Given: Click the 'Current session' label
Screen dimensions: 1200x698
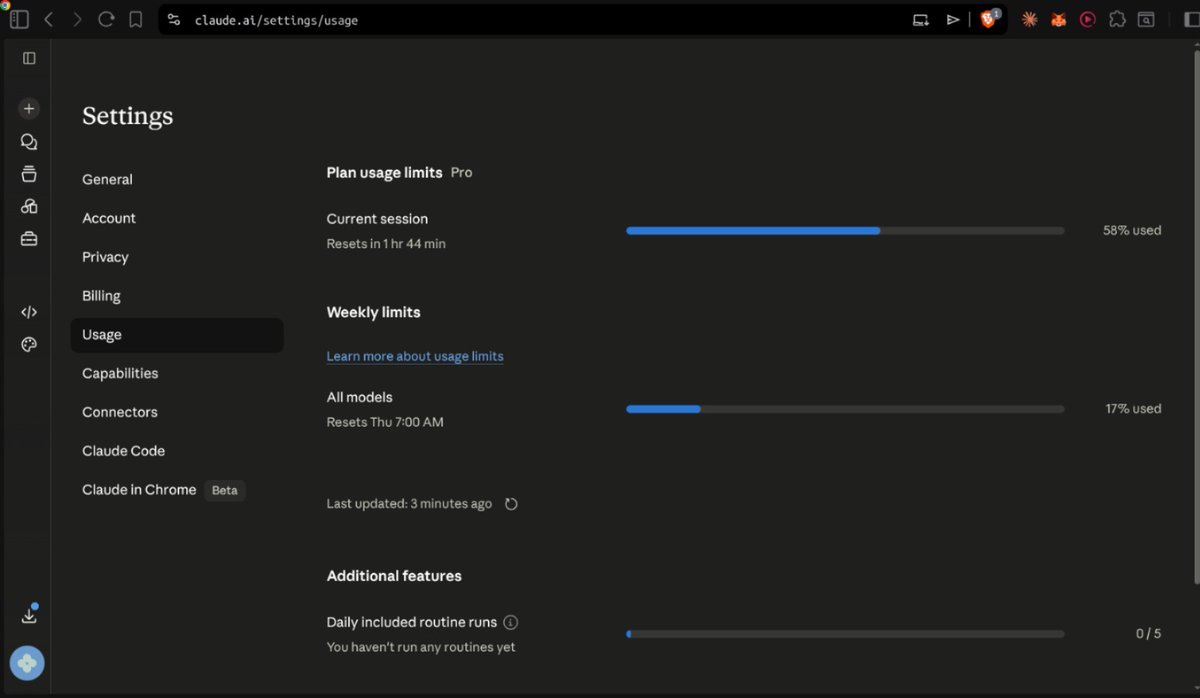Looking at the screenshot, I should (x=377, y=219).
